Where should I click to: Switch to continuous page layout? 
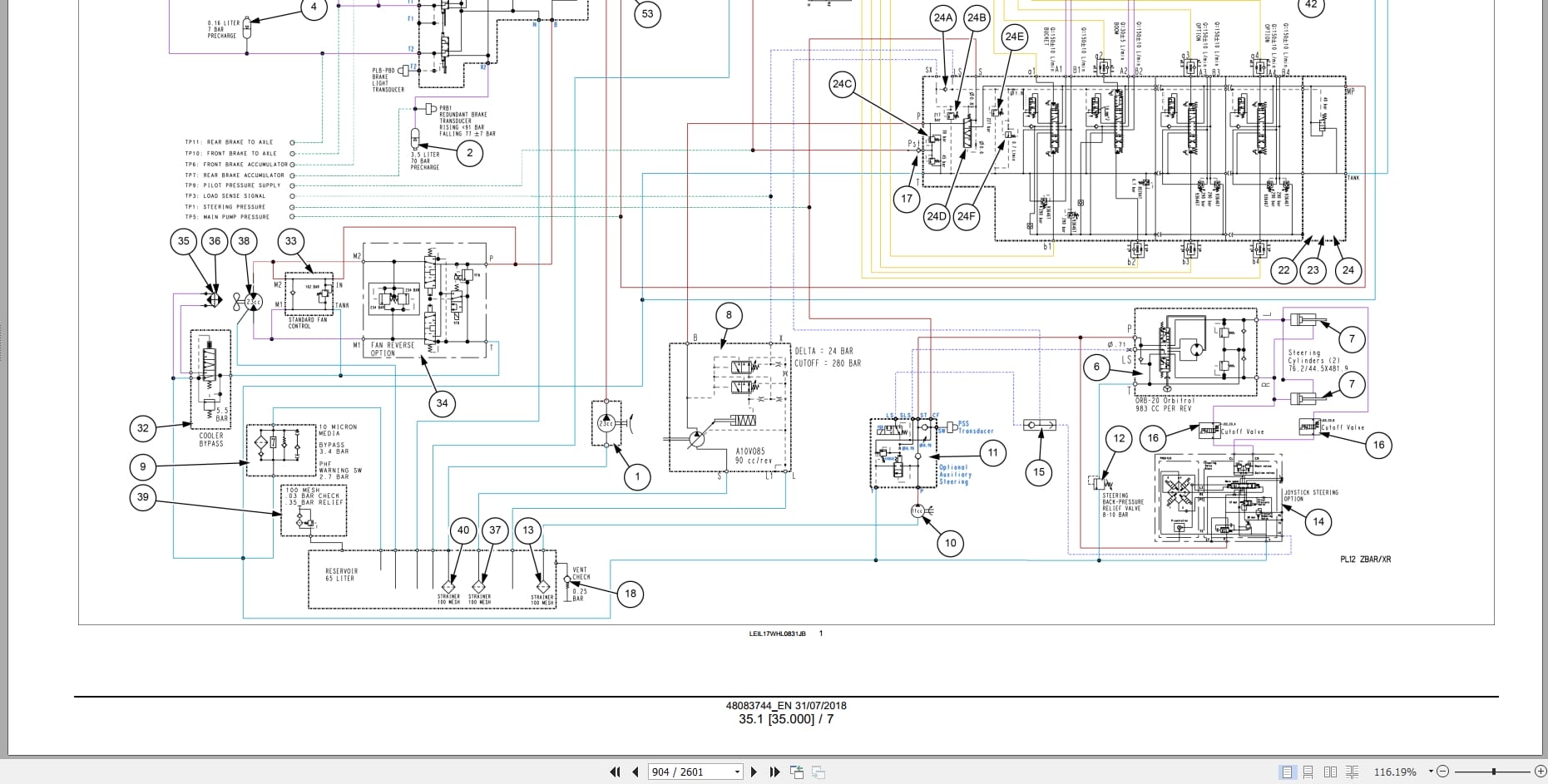(x=1308, y=772)
